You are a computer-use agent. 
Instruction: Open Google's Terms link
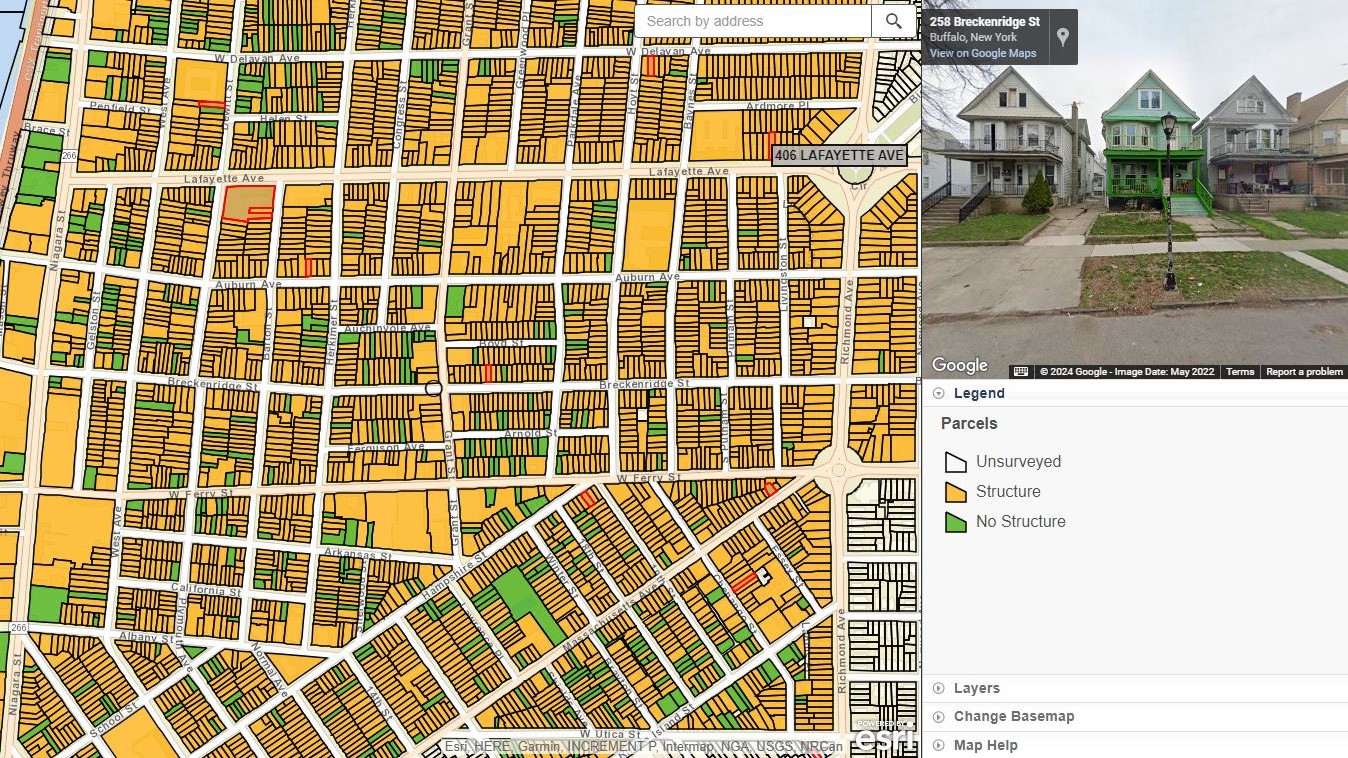click(x=1240, y=371)
